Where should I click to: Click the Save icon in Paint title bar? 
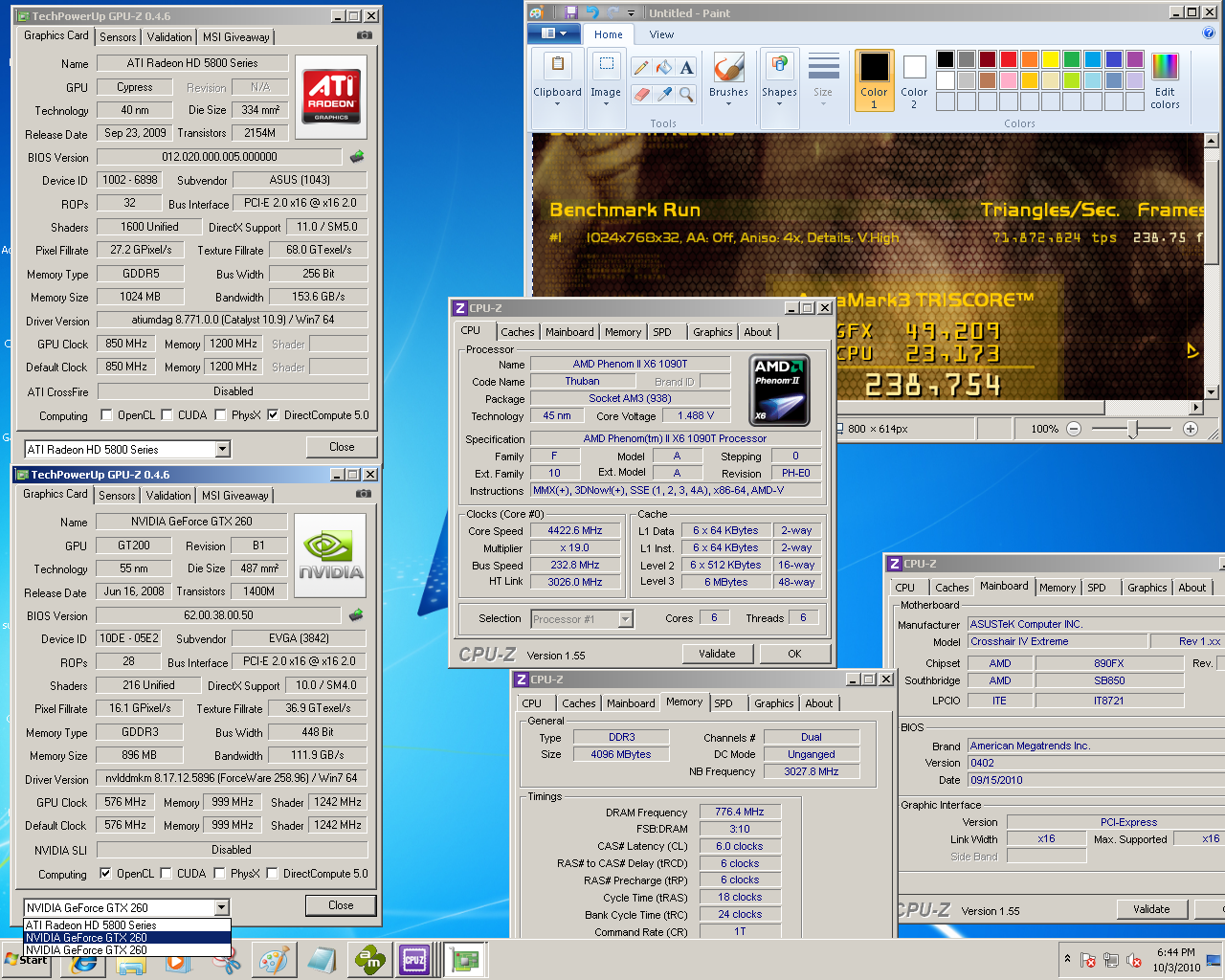click(570, 12)
